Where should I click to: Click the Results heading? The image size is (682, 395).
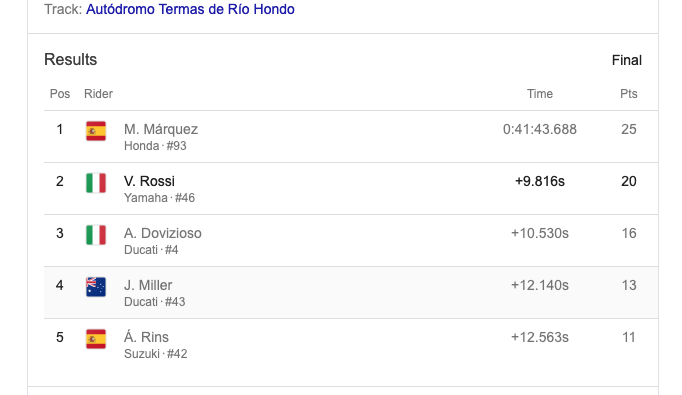pos(70,60)
